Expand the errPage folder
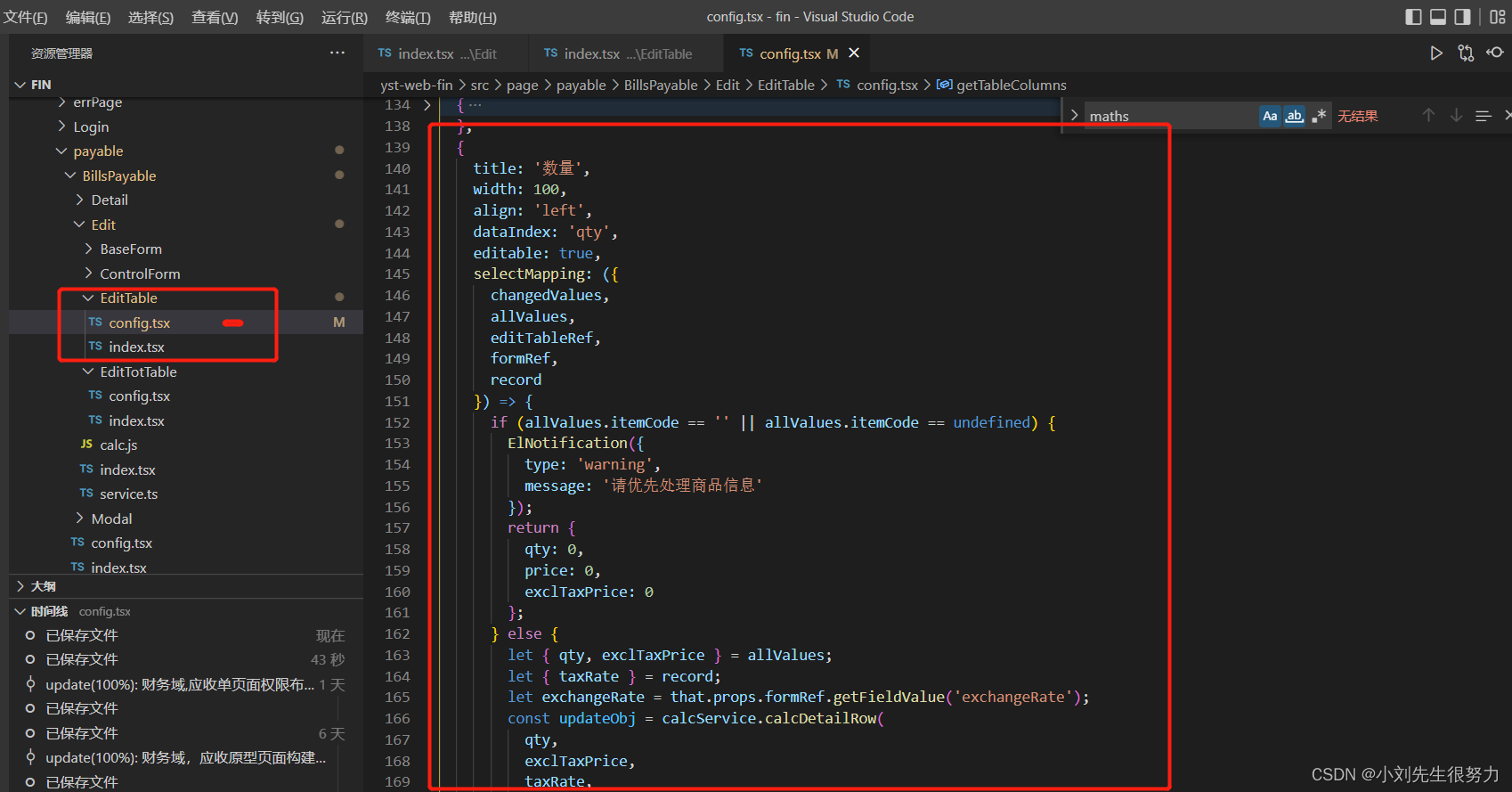The height and width of the screenshot is (792, 1512). (61, 102)
